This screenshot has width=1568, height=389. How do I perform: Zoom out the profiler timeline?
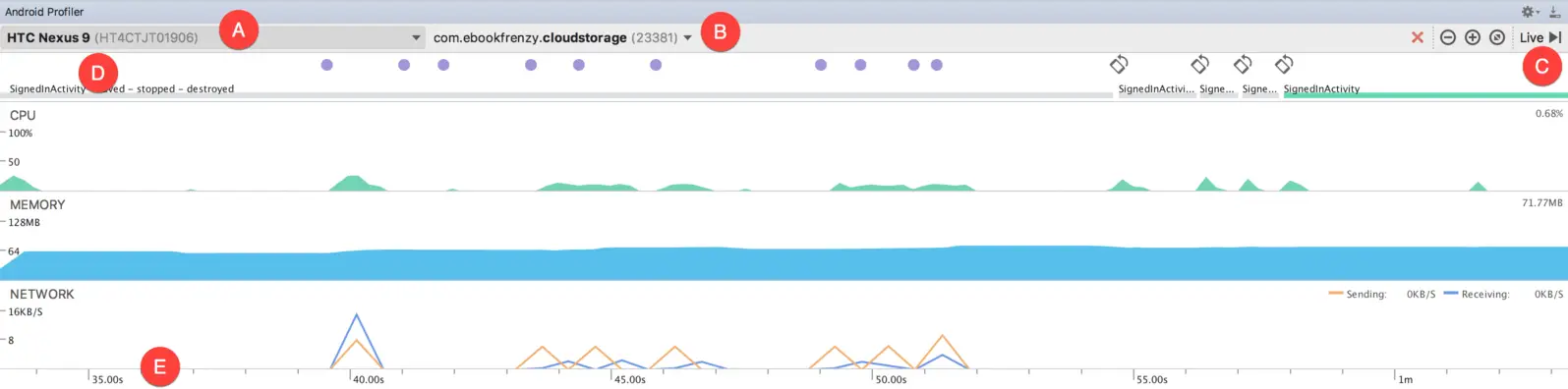point(1448,37)
